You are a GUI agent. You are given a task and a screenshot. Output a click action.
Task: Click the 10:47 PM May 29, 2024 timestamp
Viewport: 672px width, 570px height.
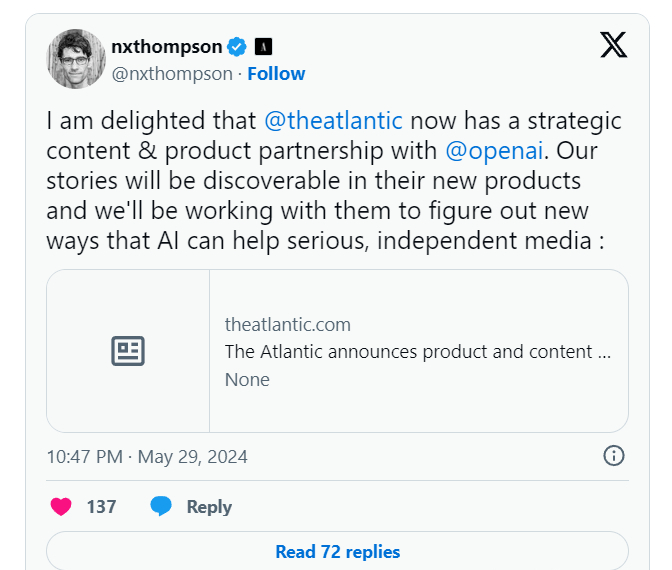point(147,457)
